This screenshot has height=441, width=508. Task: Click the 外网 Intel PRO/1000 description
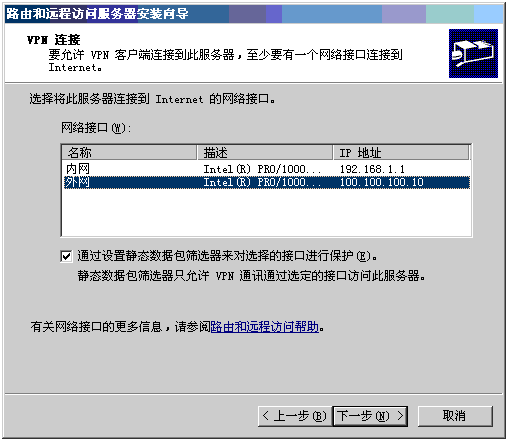click(x=262, y=182)
